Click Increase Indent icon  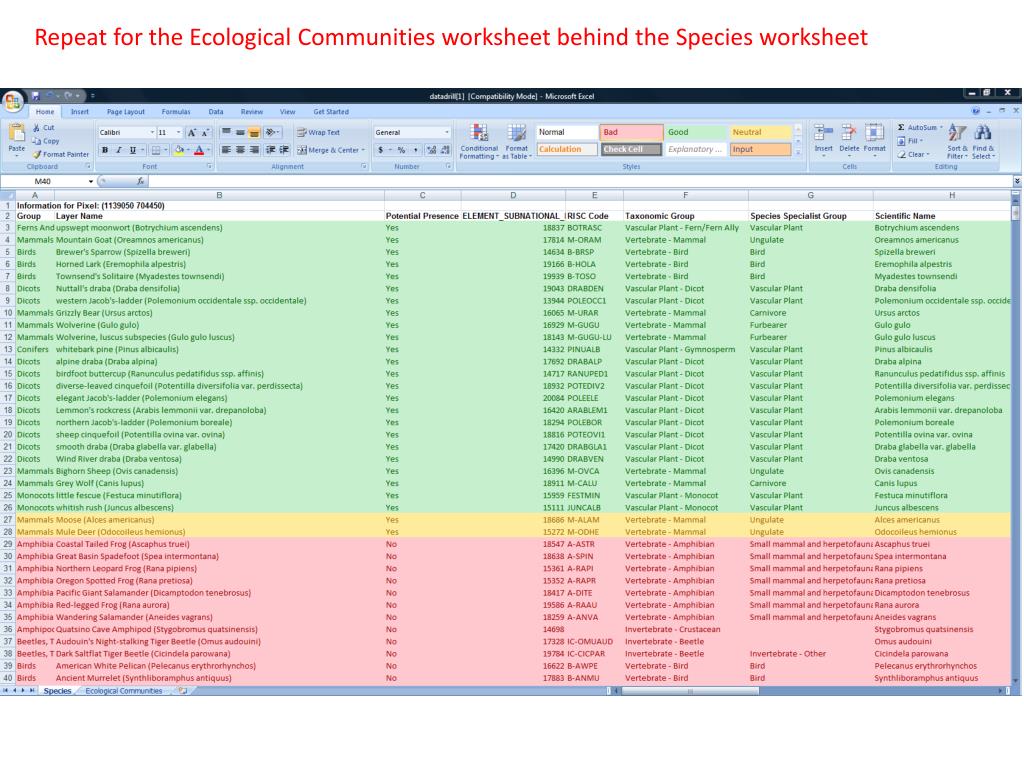(x=284, y=150)
